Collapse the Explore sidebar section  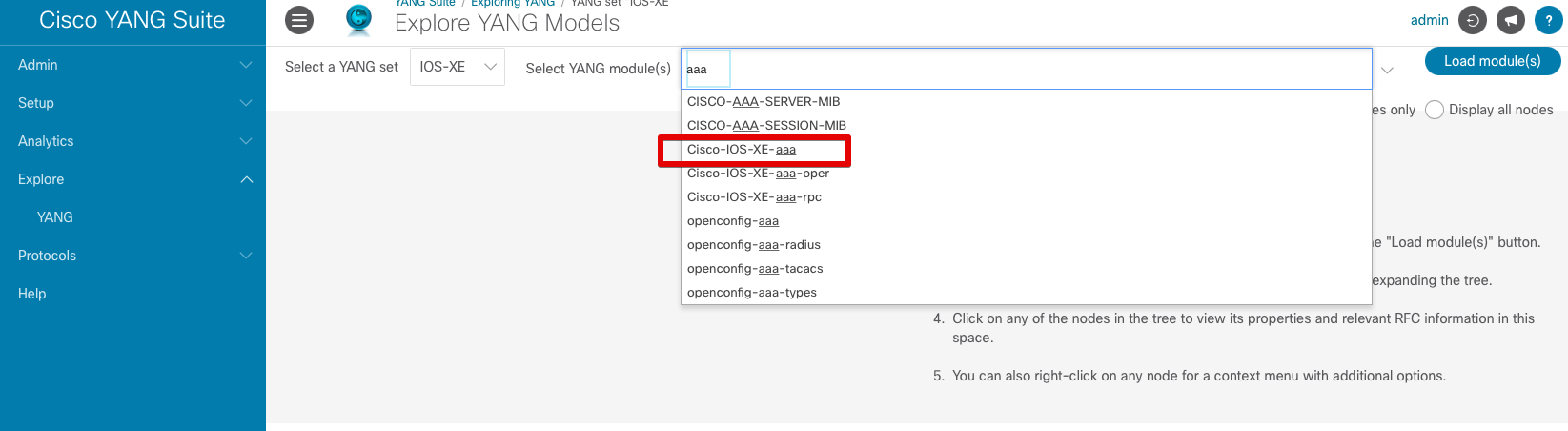point(132,179)
